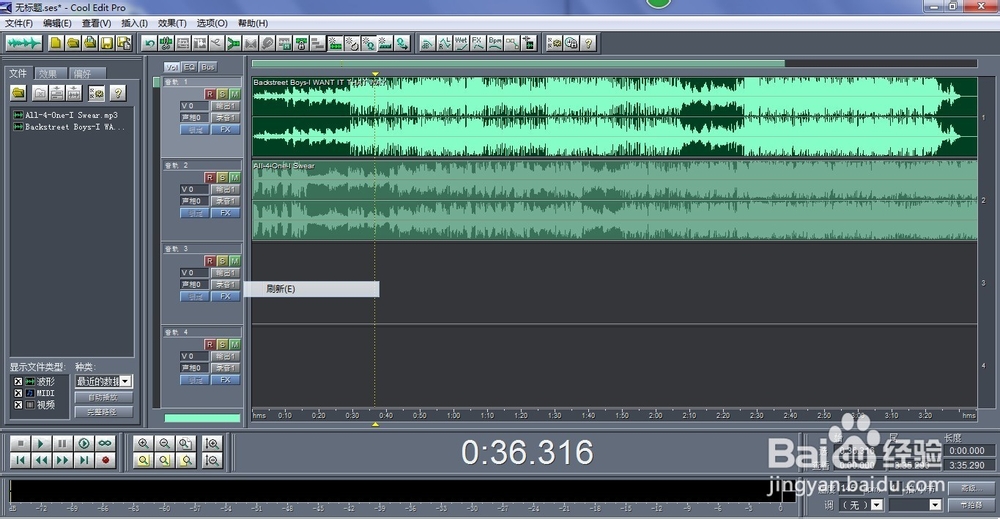The width and height of the screenshot is (1000, 519).
Task: Switch to the EQ track controls tab
Action: (x=189, y=67)
